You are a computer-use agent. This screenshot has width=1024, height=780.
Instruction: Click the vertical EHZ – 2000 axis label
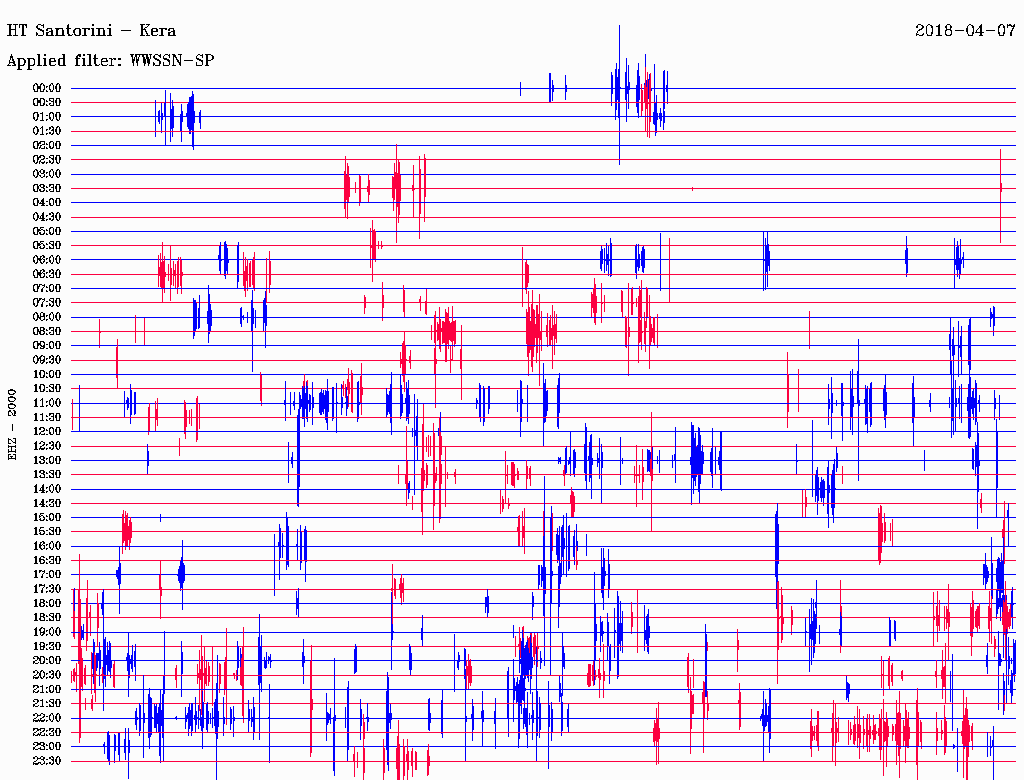click(12, 424)
